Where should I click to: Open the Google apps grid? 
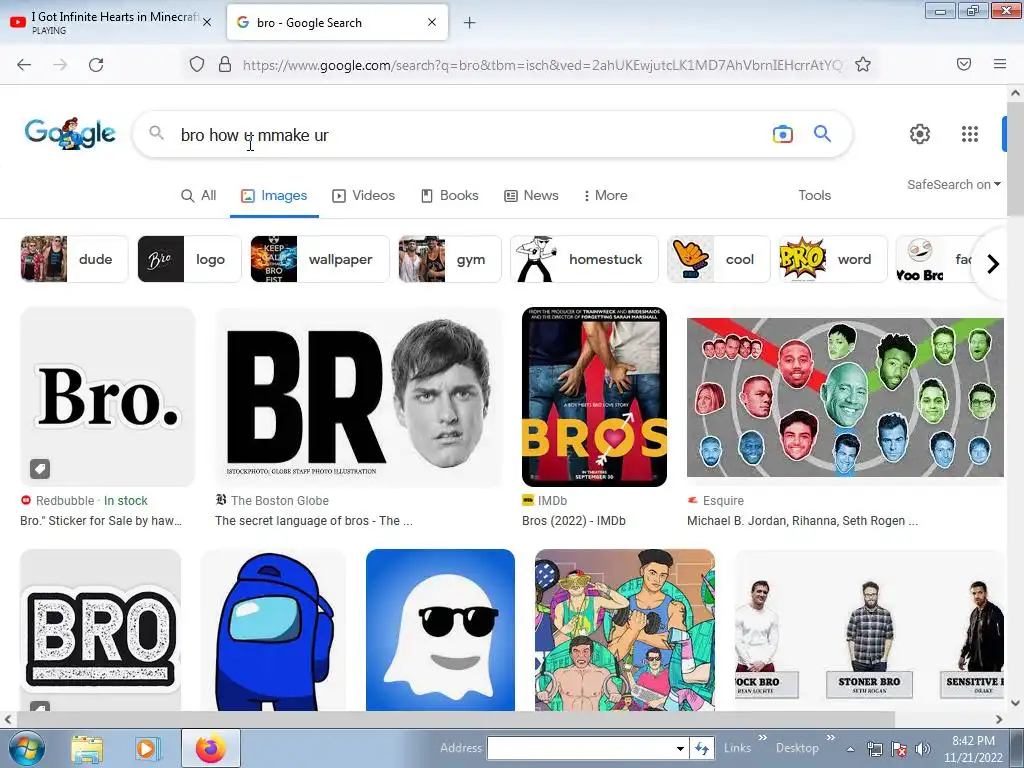click(970, 134)
